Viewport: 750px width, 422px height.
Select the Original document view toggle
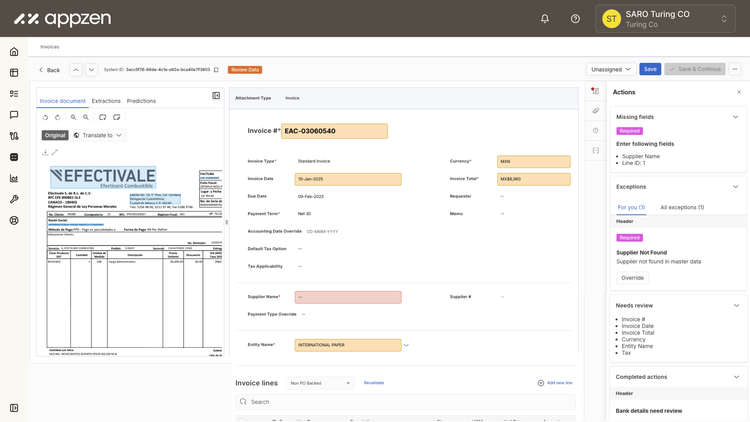point(55,135)
